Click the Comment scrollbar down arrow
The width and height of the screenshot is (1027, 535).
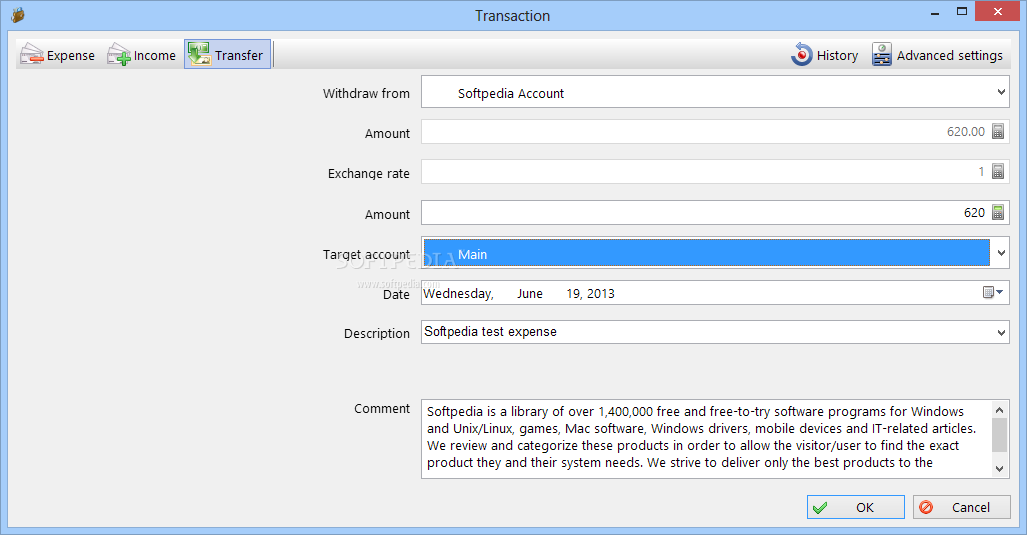pyautogui.click(x=999, y=468)
